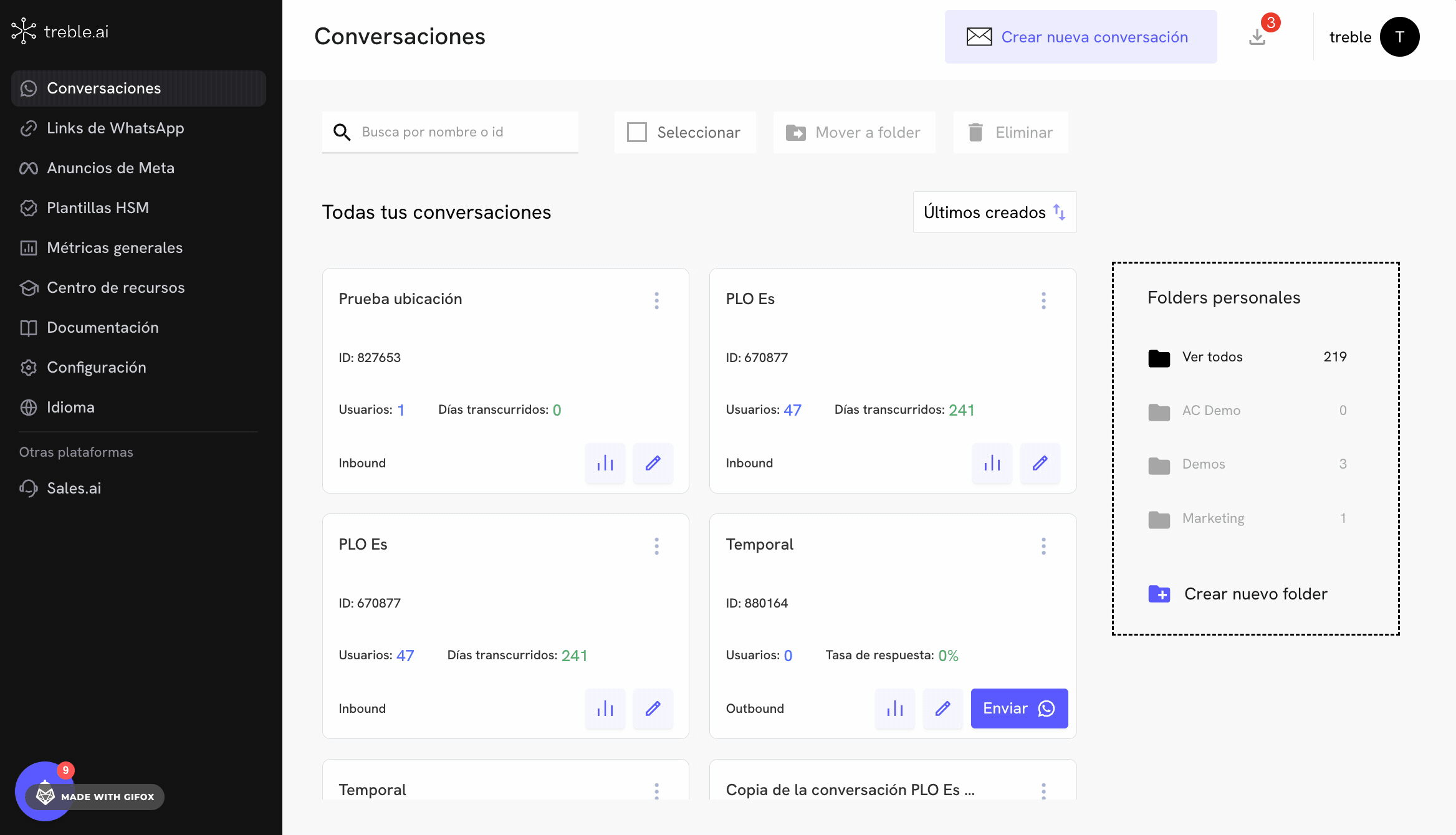This screenshot has width=1456, height=835.
Task: Click the search magnifier icon
Action: tap(342, 132)
